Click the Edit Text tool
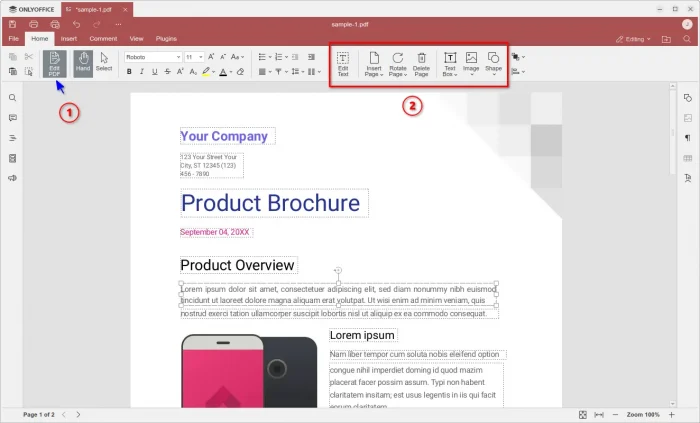Viewport: 700px width, 423px height. 343,64
